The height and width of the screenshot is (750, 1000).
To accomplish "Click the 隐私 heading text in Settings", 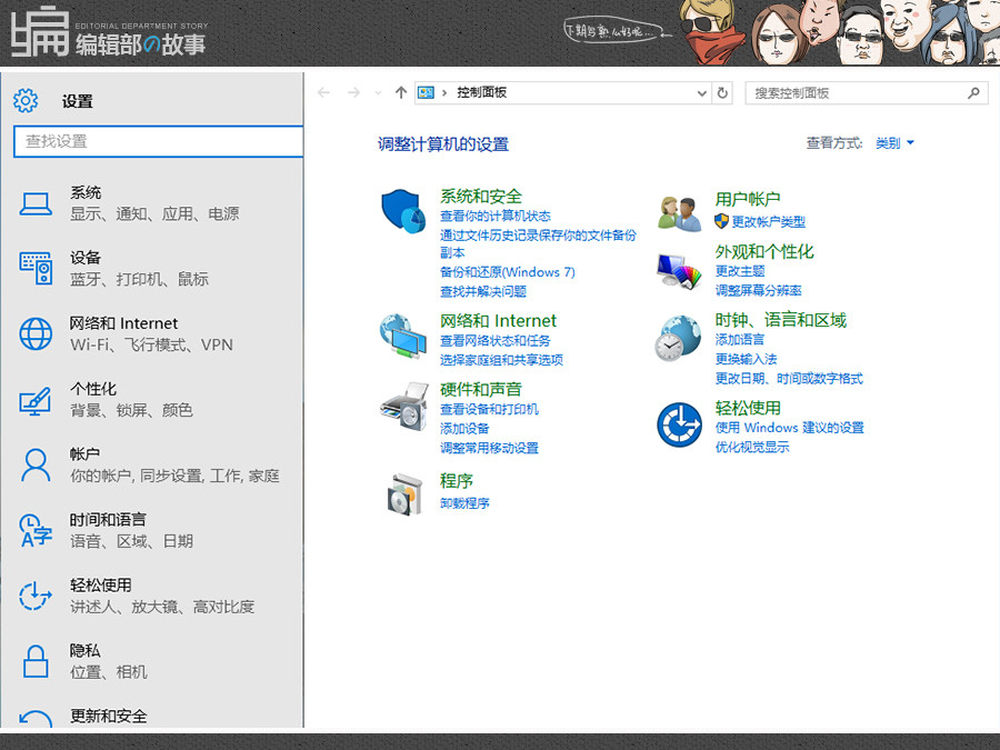I will tap(85, 651).
